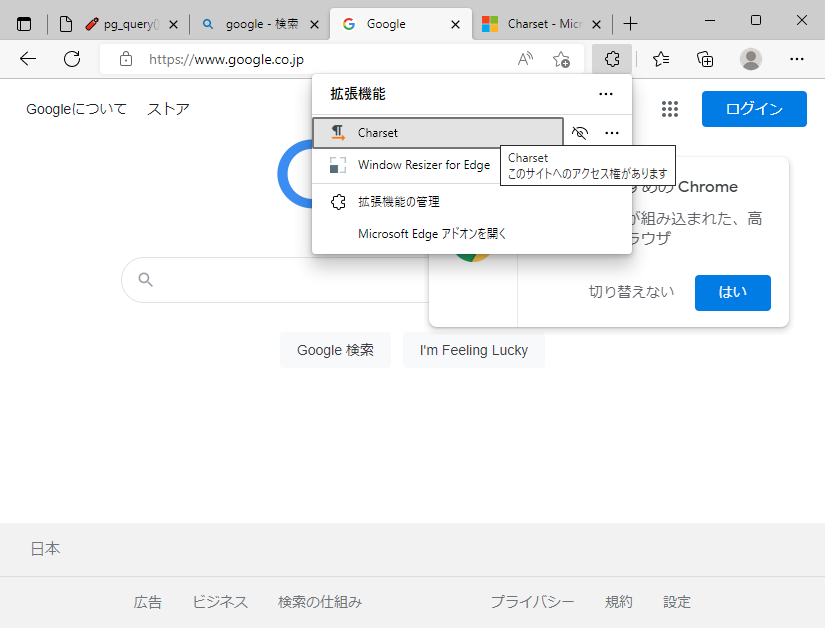Open the vertical tabs actions menu icon
The image size is (825, 628).
(x=24, y=24)
